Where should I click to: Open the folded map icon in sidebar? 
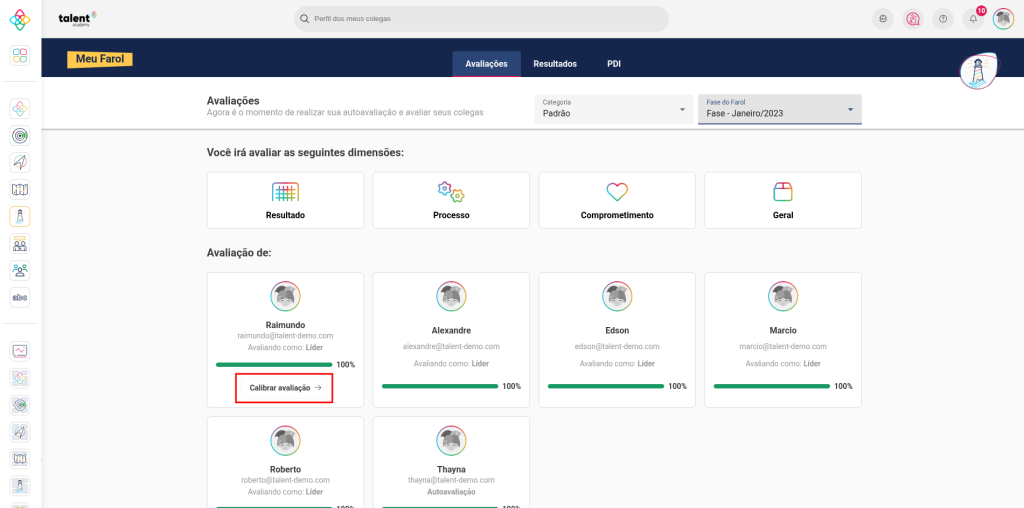click(x=20, y=189)
